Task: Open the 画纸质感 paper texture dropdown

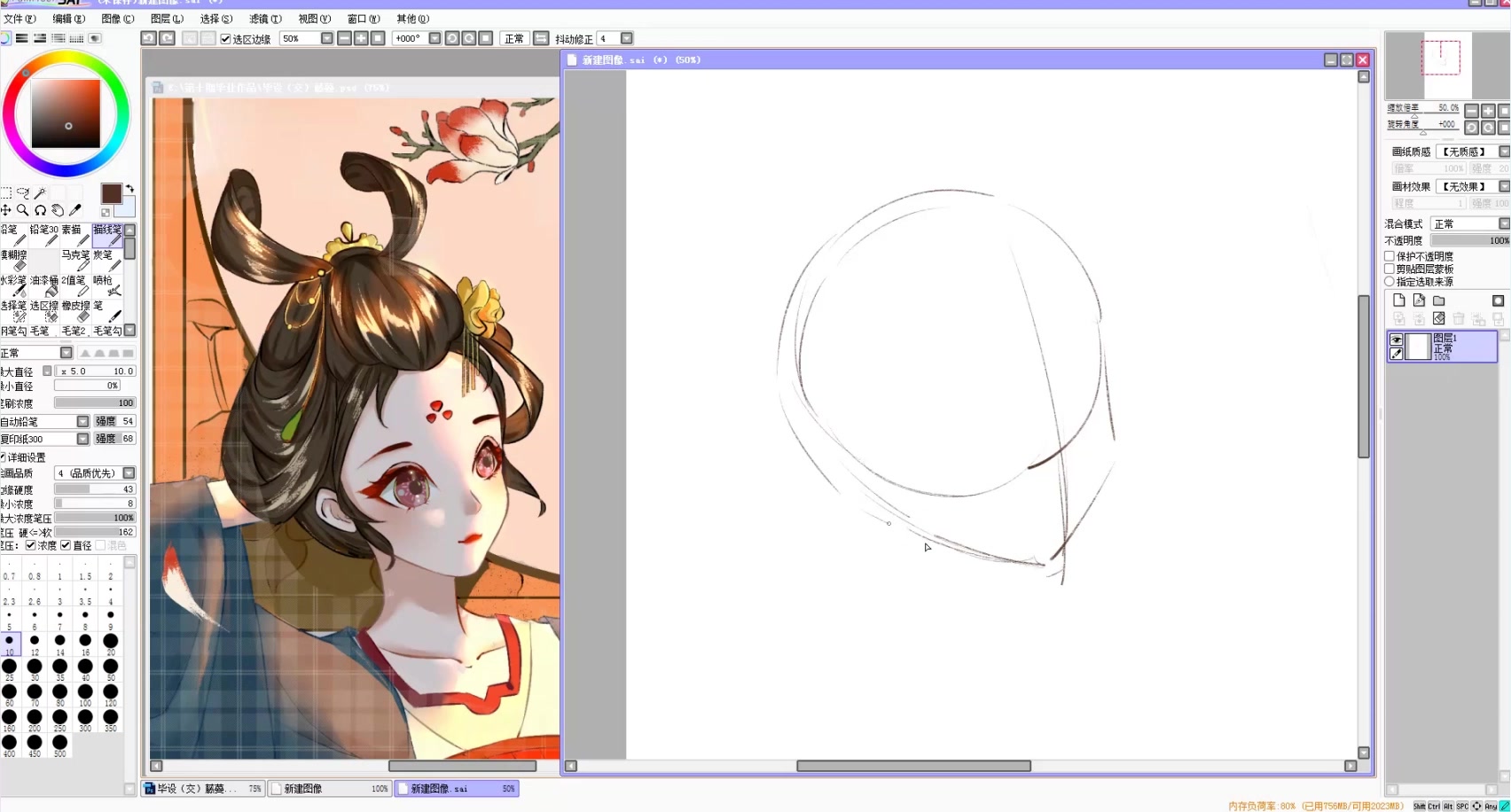Action: coord(1504,152)
